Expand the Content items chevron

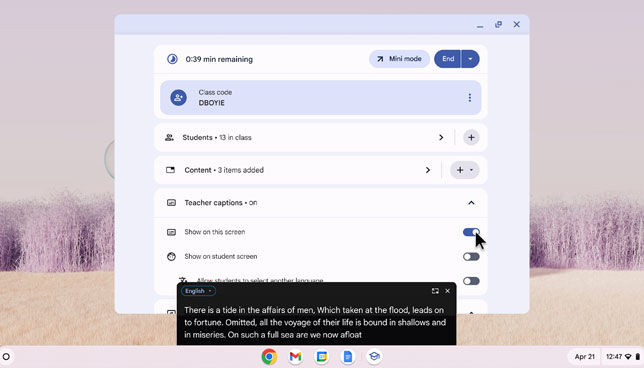coord(428,170)
